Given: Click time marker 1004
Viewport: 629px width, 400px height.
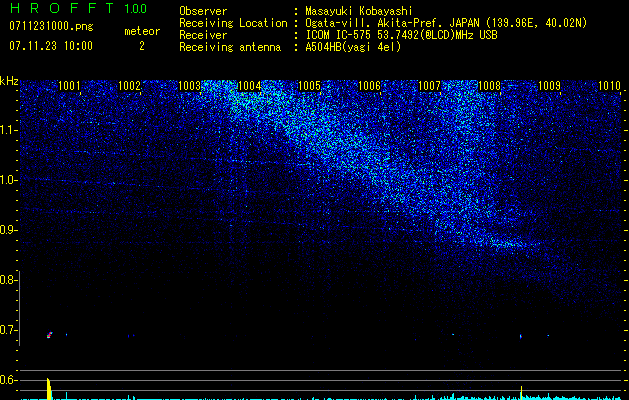Looking at the screenshot, I should tap(250, 86).
